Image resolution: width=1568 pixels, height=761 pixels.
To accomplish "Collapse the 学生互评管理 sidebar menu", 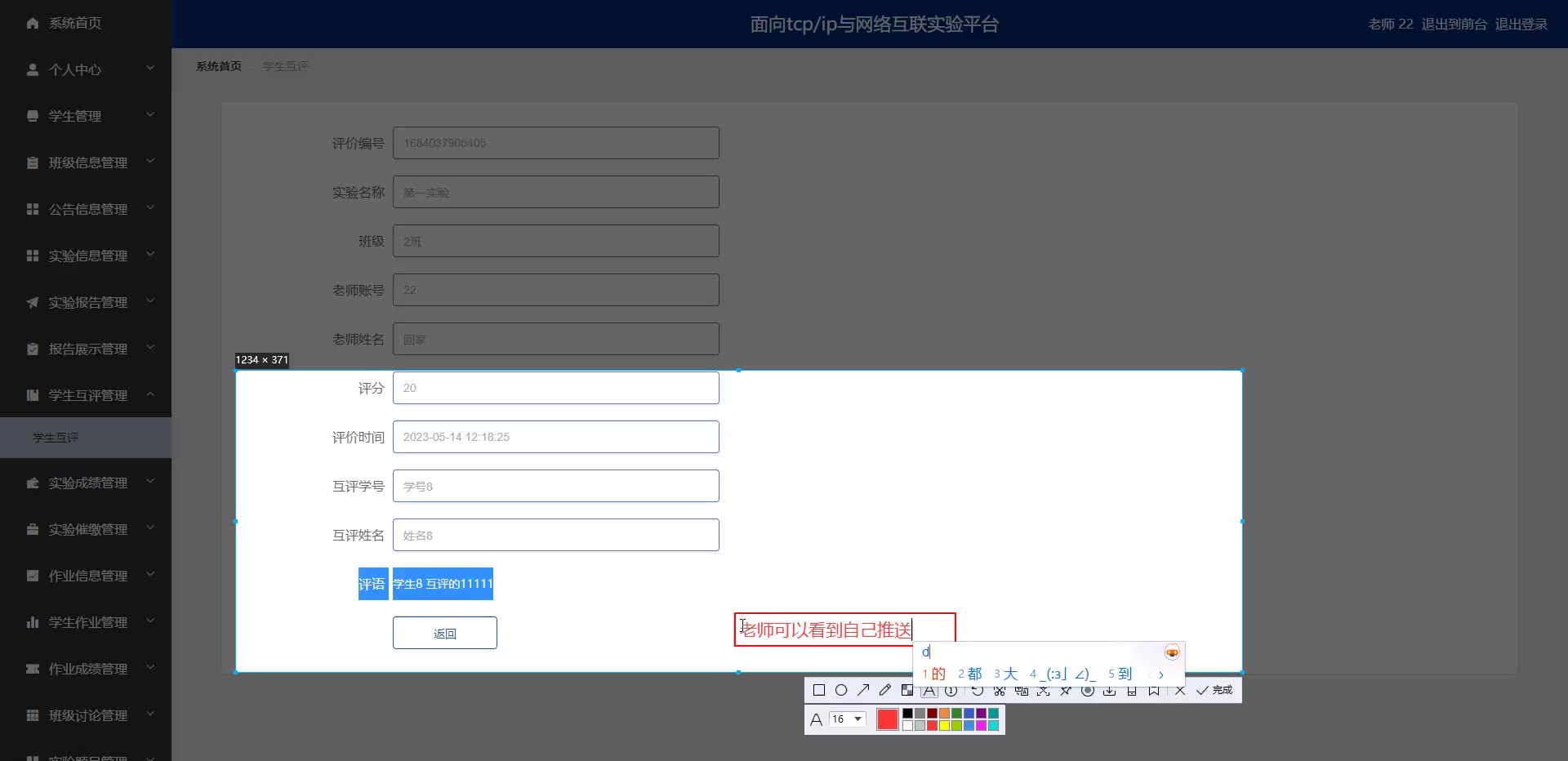I will [x=86, y=395].
